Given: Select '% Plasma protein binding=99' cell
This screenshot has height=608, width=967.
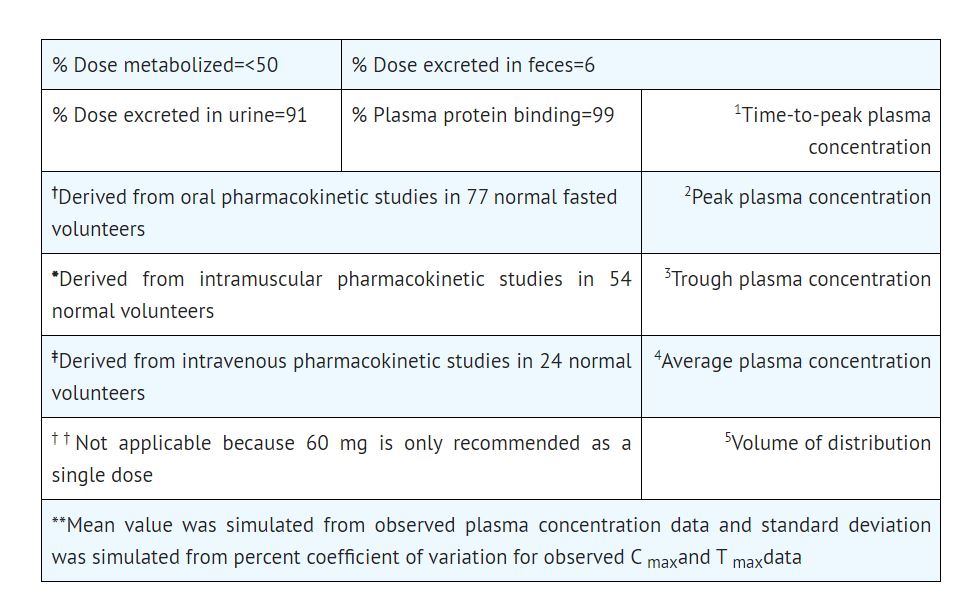Looking at the screenshot, I should point(483,115).
